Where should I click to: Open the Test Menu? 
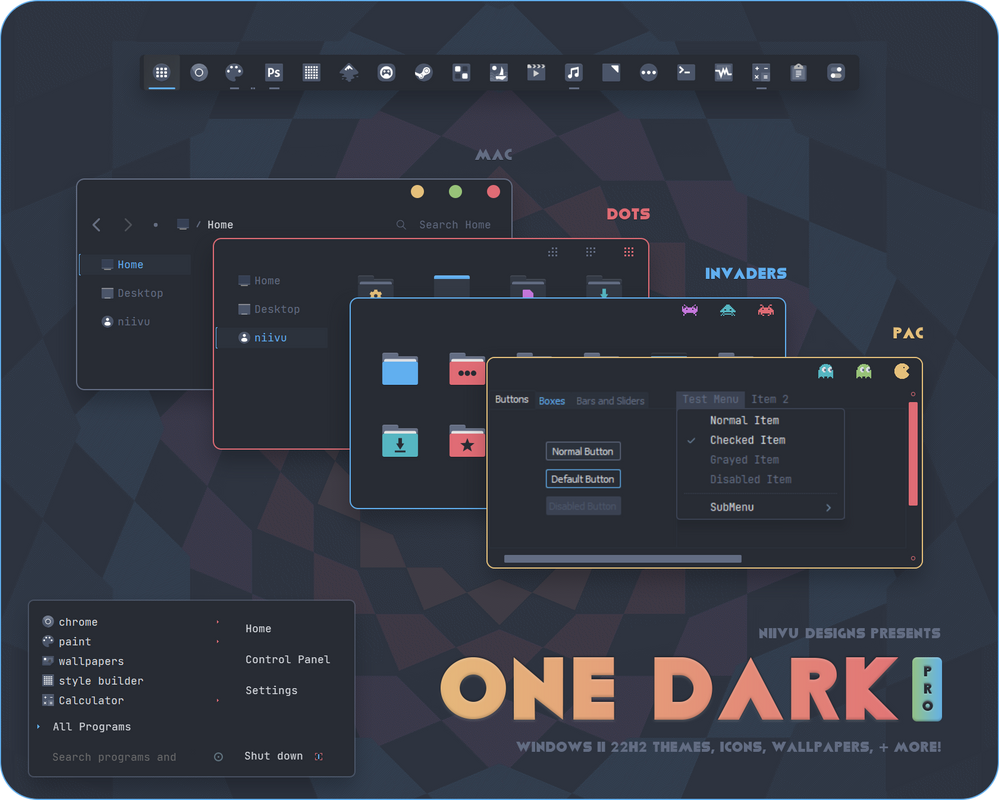pyautogui.click(x=710, y=399)
